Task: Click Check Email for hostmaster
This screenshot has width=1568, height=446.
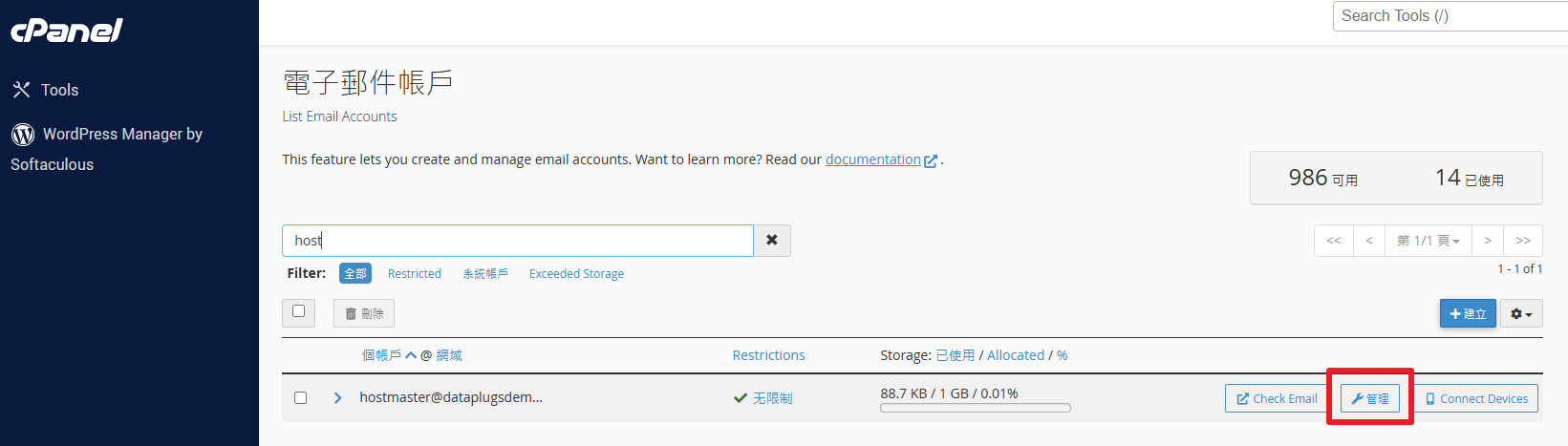Action: coord(1277,398)
